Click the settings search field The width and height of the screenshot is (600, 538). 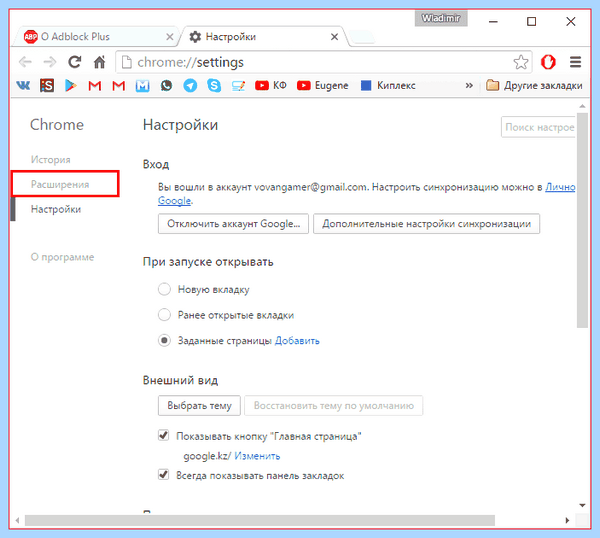(539, 127)
